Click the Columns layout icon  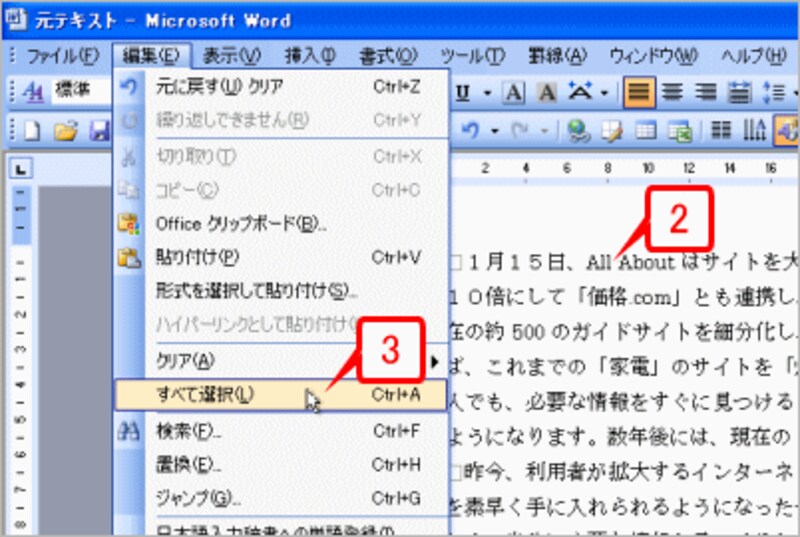720,130
